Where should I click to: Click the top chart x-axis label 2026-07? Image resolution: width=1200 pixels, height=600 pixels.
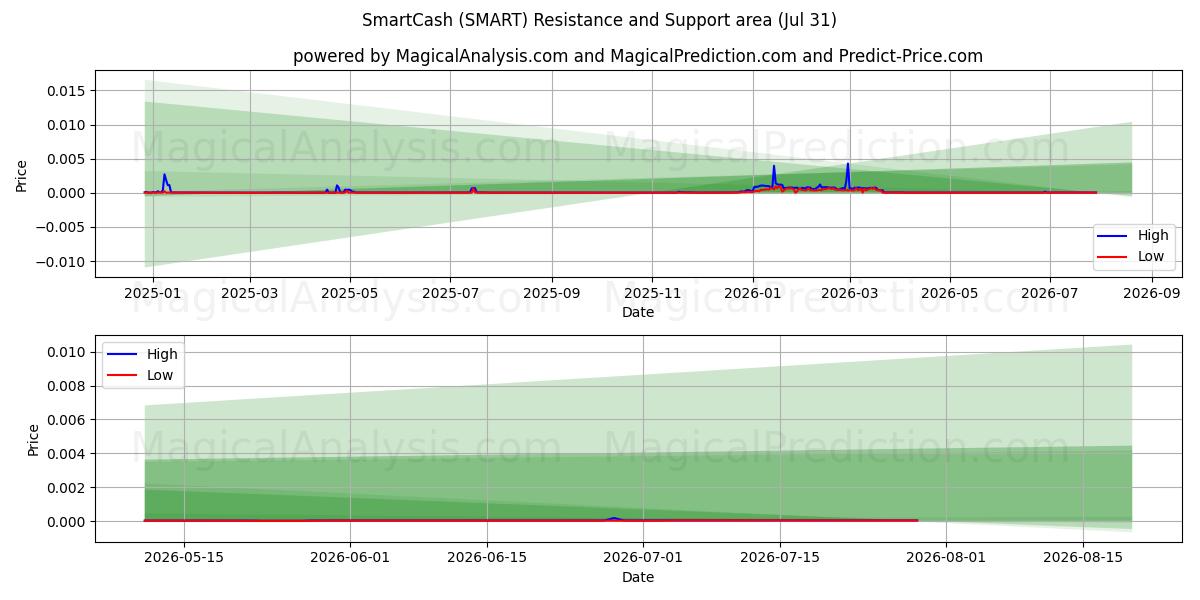(1049, 294)
